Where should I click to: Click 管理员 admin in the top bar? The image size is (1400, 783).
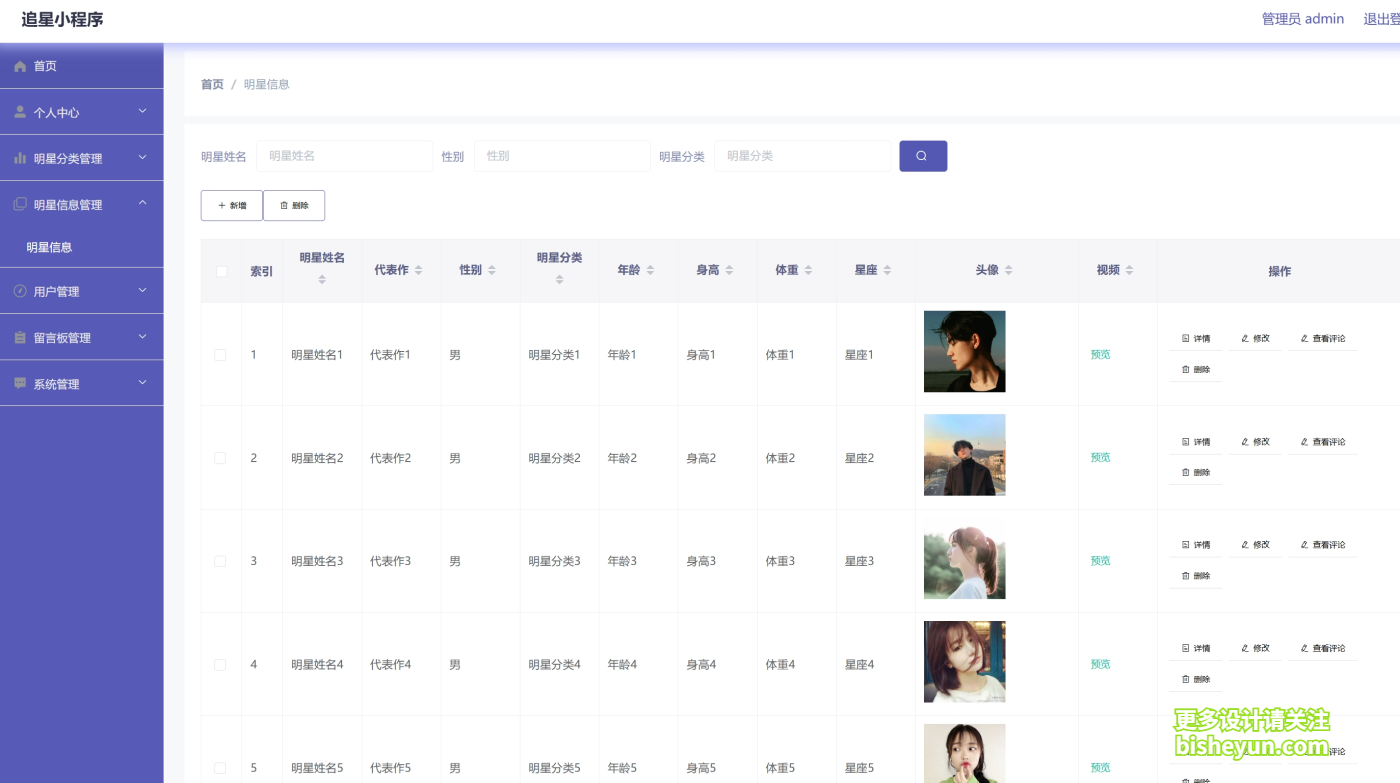click(x=1303, y=18)
